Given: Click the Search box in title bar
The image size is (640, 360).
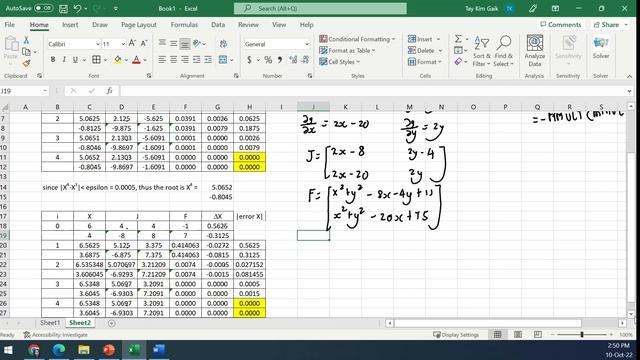Looking at the screenshot, I should (x=320, y=8).
